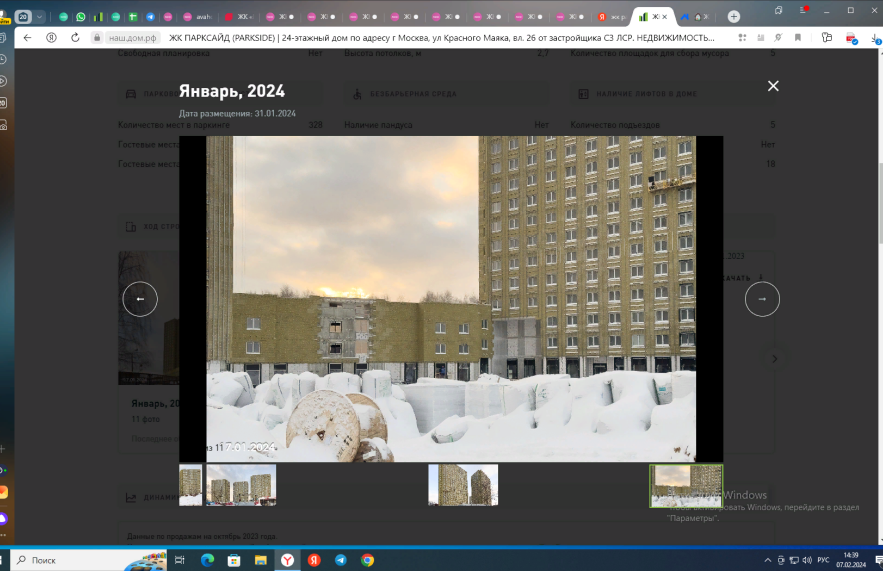The height and width of the screenshot is (571, 883).
Task: Switch to the 'avah' tab
Action: click(x=197, y=17)
